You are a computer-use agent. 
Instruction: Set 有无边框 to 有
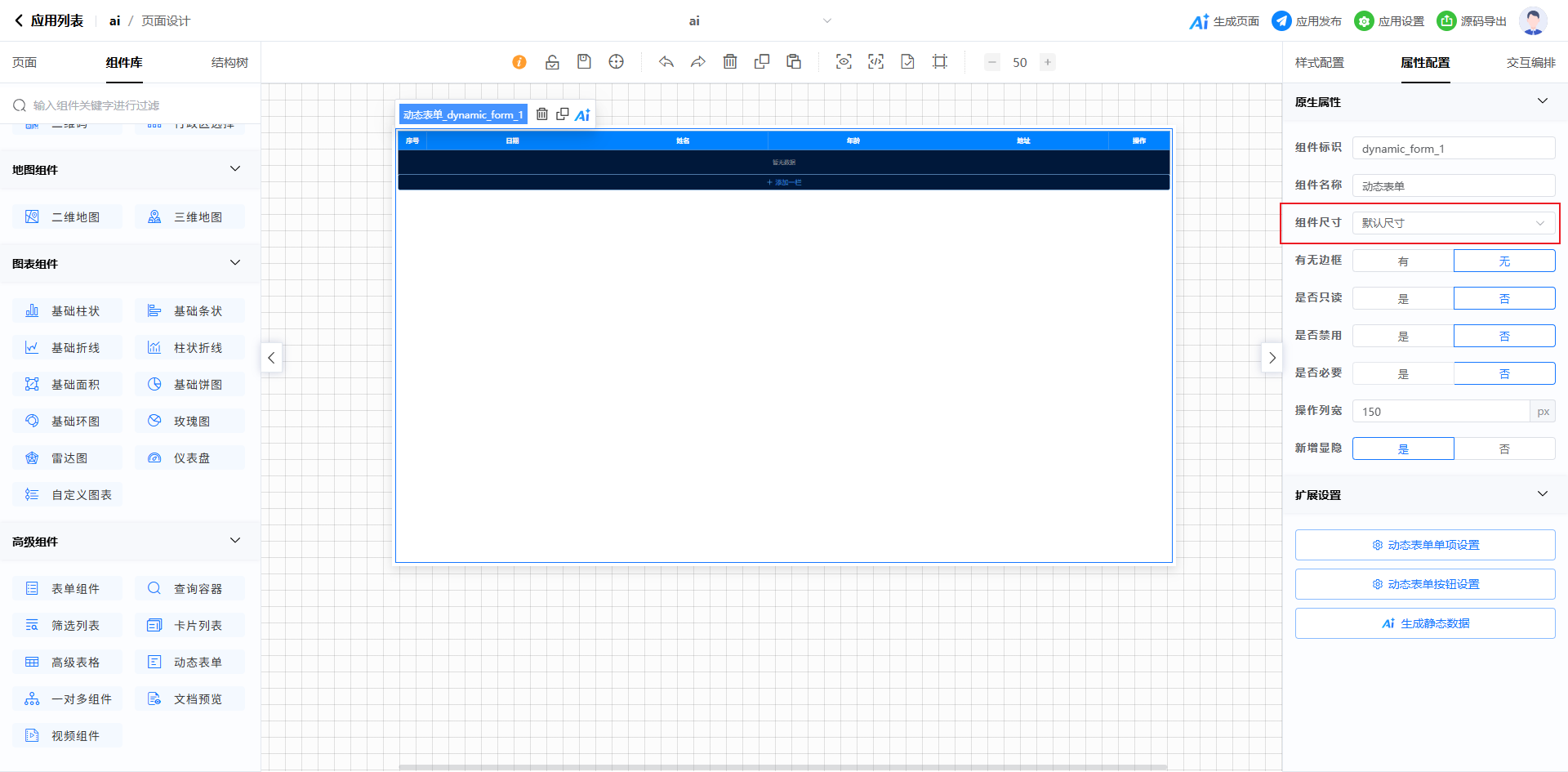tap(1403, 261)
